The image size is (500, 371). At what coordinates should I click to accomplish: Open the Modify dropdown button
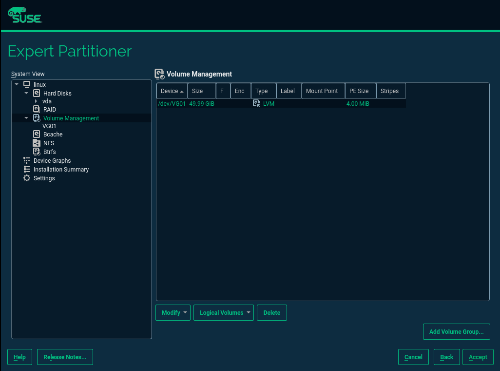click(x=173, y=313)
